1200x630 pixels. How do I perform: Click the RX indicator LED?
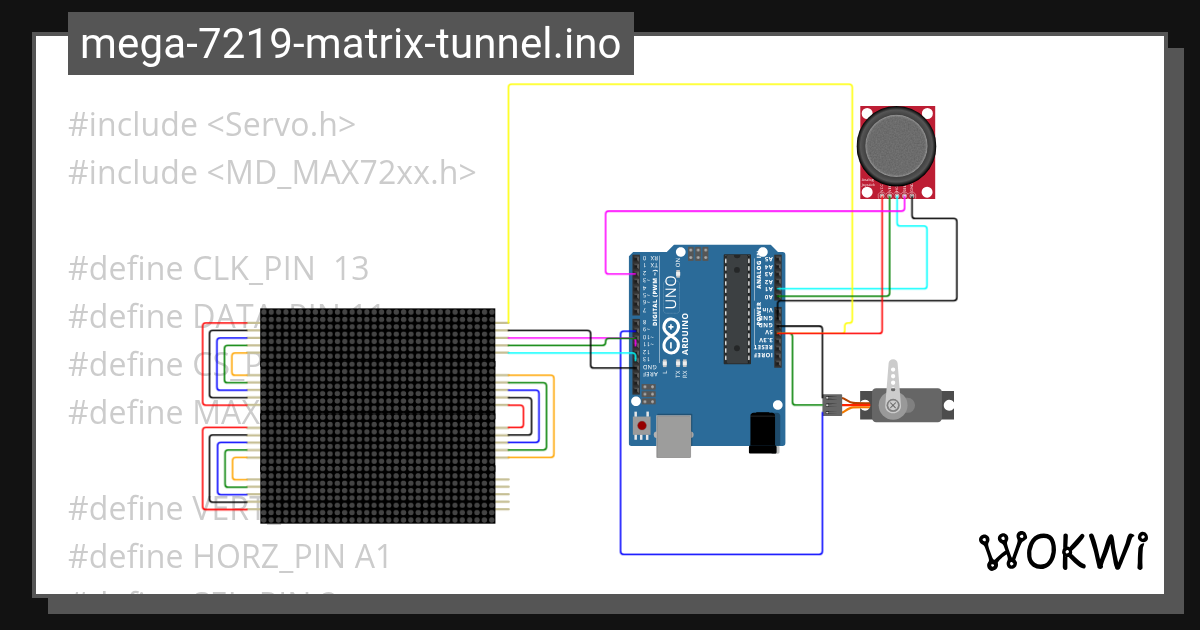tap(684, 362)
